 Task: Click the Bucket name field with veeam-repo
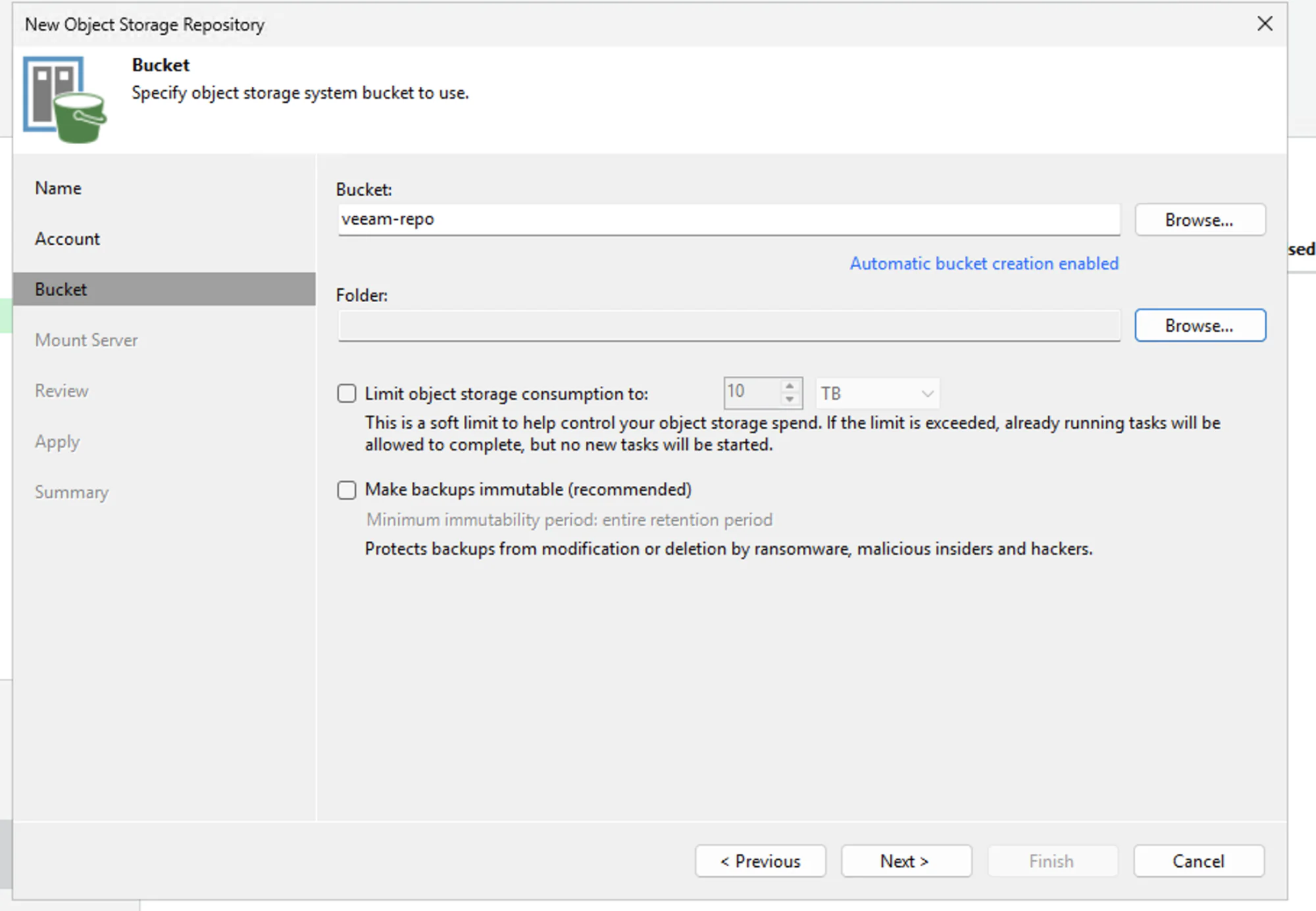pyautogui.click(x=729, y=220)
